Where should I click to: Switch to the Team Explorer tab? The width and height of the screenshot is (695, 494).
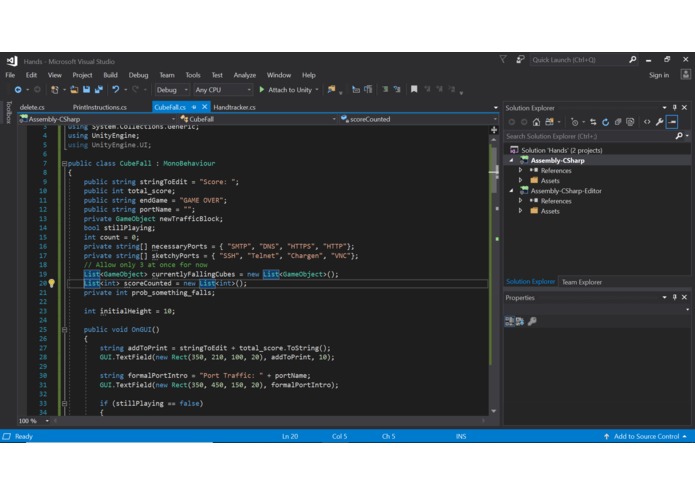click(x=582, y=282)
